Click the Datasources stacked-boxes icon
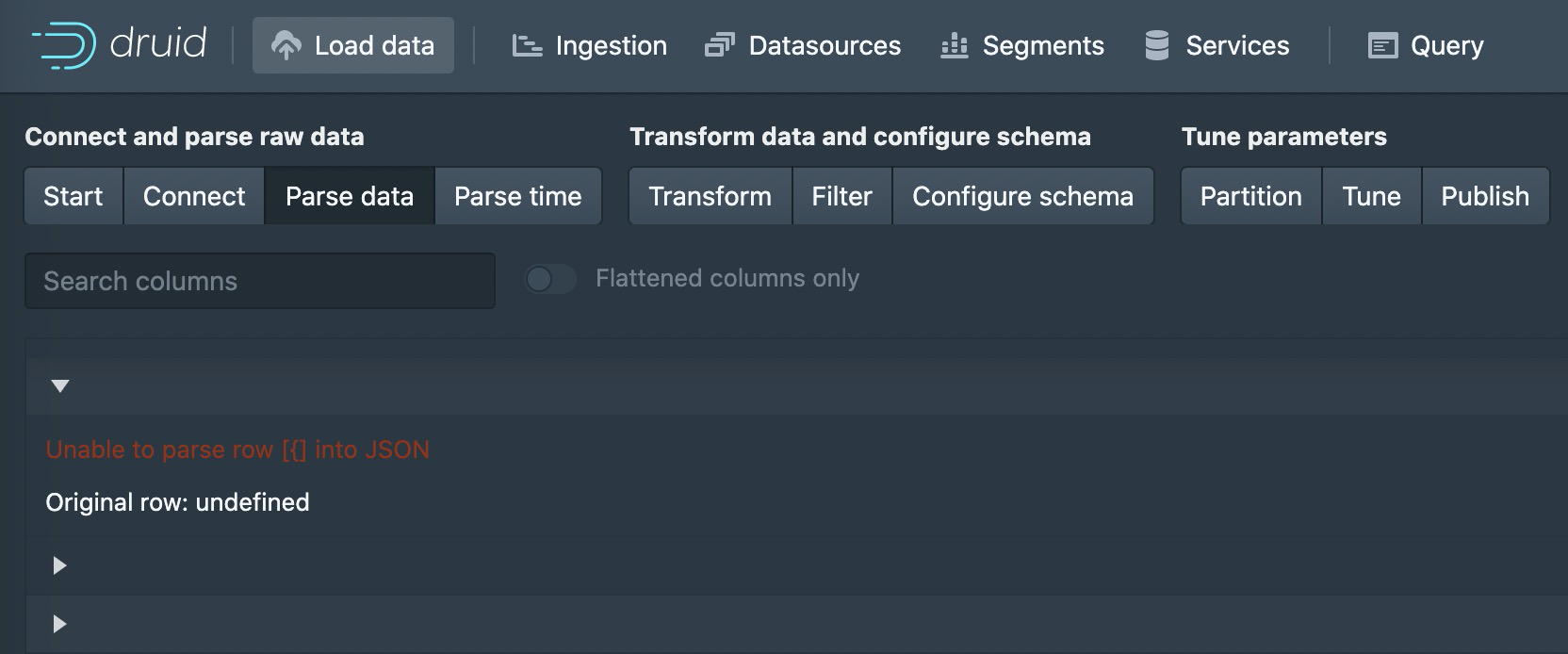The width and height of the screenshot is (1568, 654). click(720, 45)
